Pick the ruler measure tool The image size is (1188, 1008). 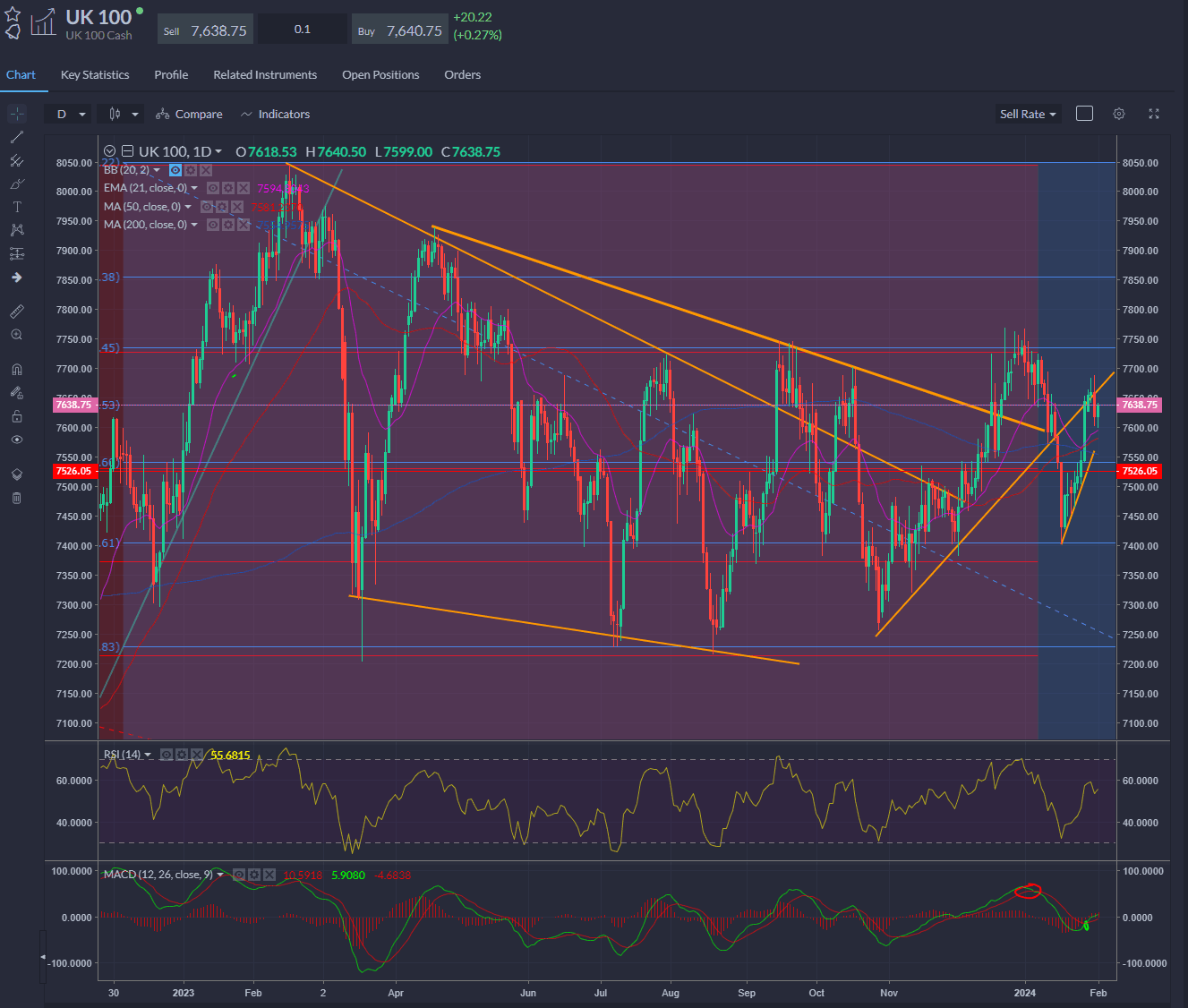tap(16, 312)
